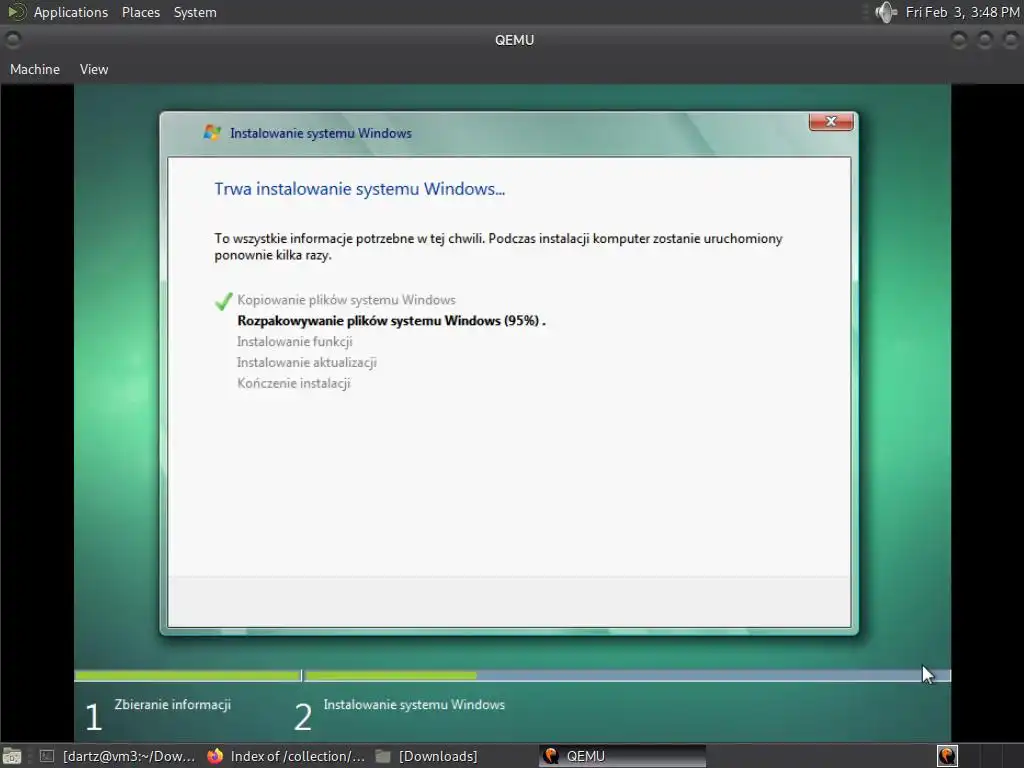This screenshot has height=768, width=1024.
Task: Close the Windows setup dialog
Action: [831, 121]
